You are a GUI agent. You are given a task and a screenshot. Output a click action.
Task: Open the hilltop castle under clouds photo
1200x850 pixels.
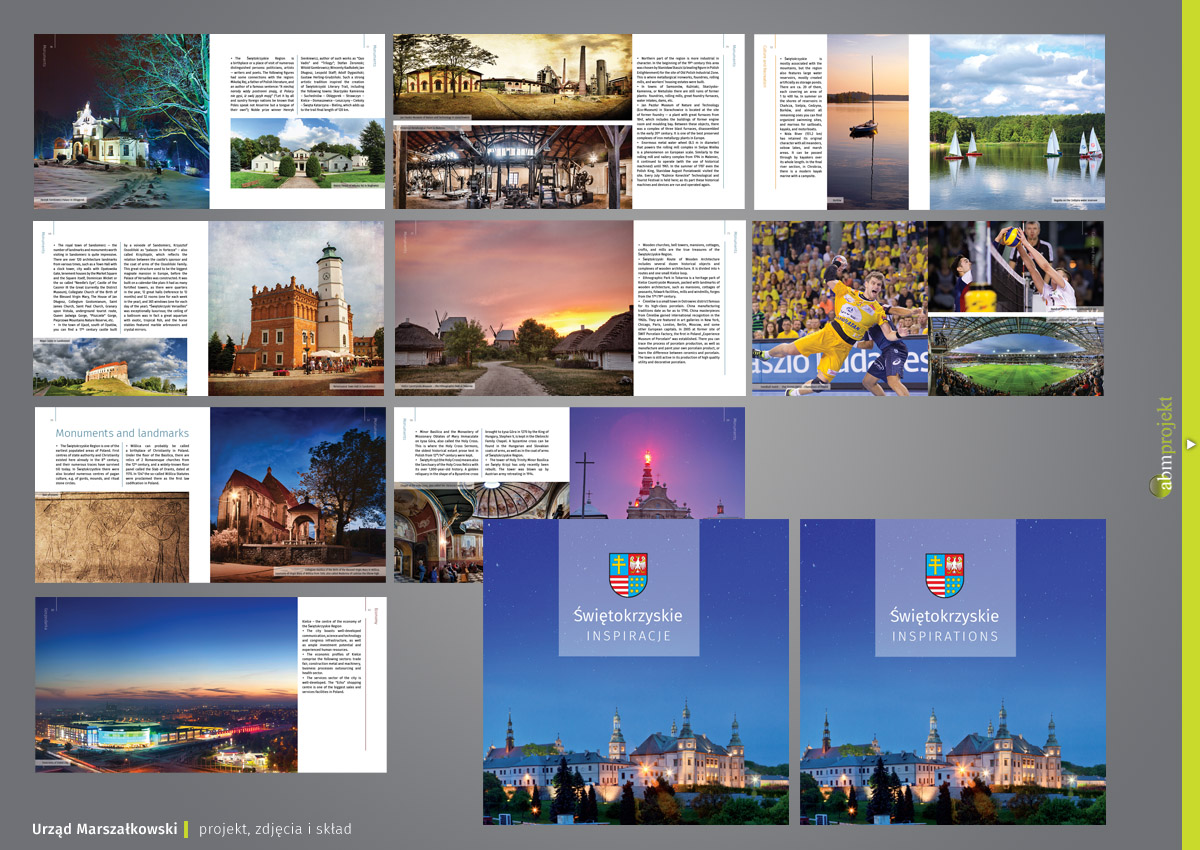(110, 366)
